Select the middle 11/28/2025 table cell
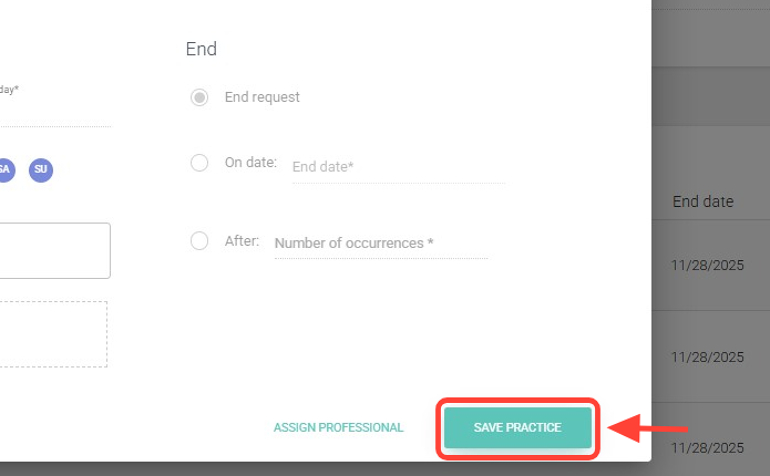The height and width of the screenshot is (476, 770). pyautogui.click(x=708, y=356)
